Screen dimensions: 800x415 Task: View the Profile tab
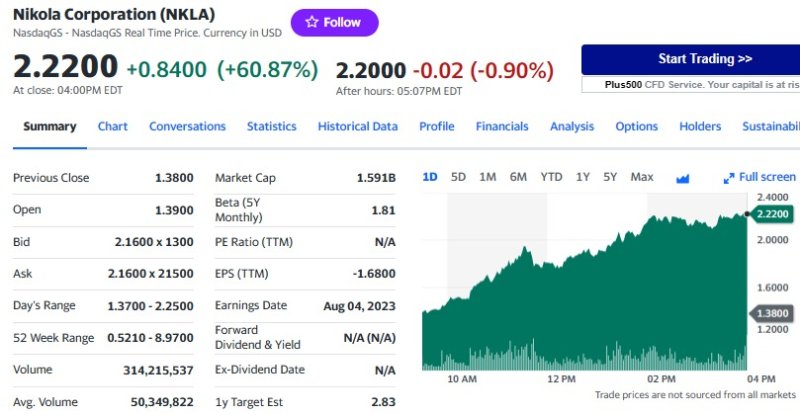click(x=436, y=127)
